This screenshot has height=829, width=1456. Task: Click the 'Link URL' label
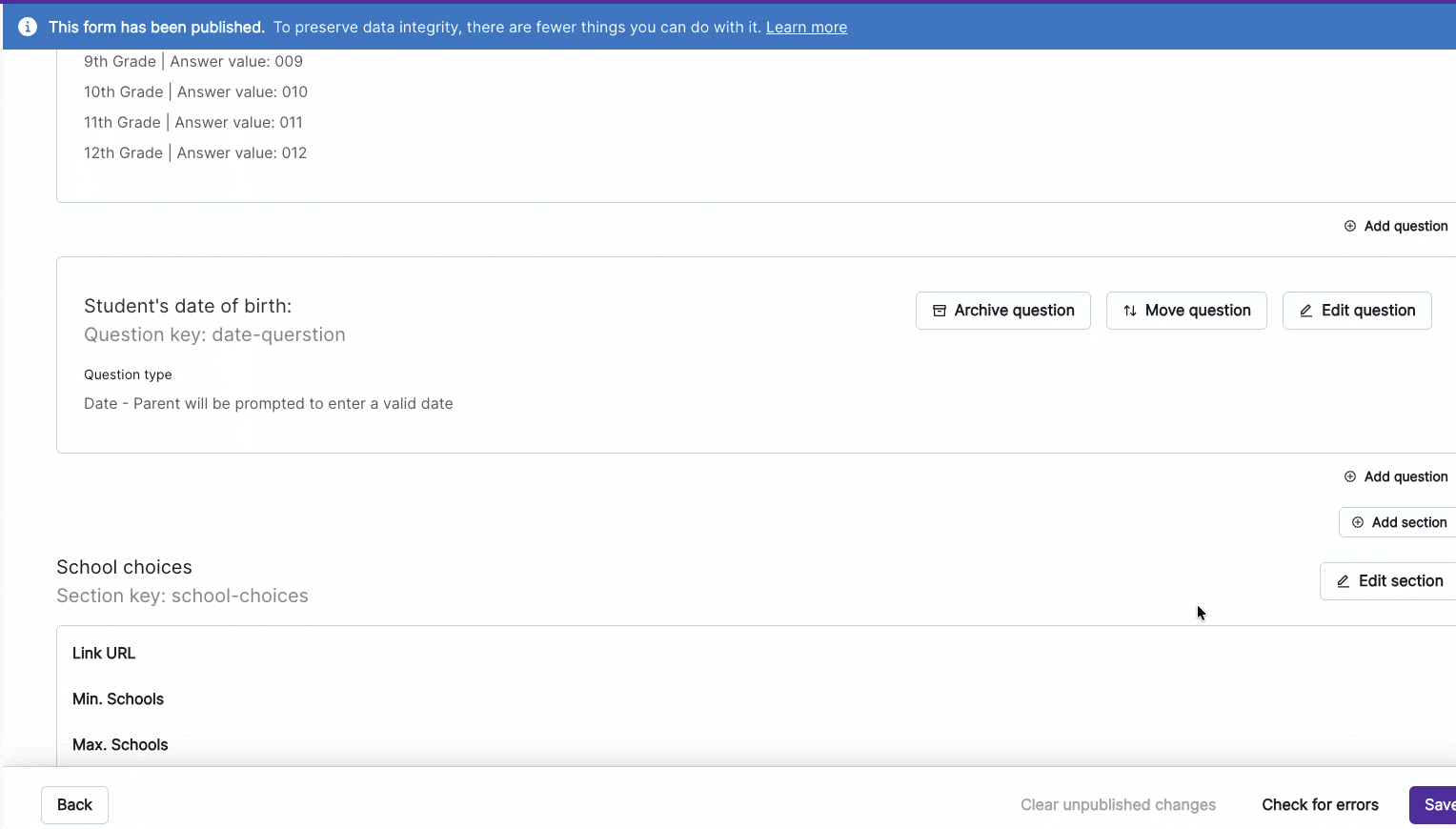(104, 653)
